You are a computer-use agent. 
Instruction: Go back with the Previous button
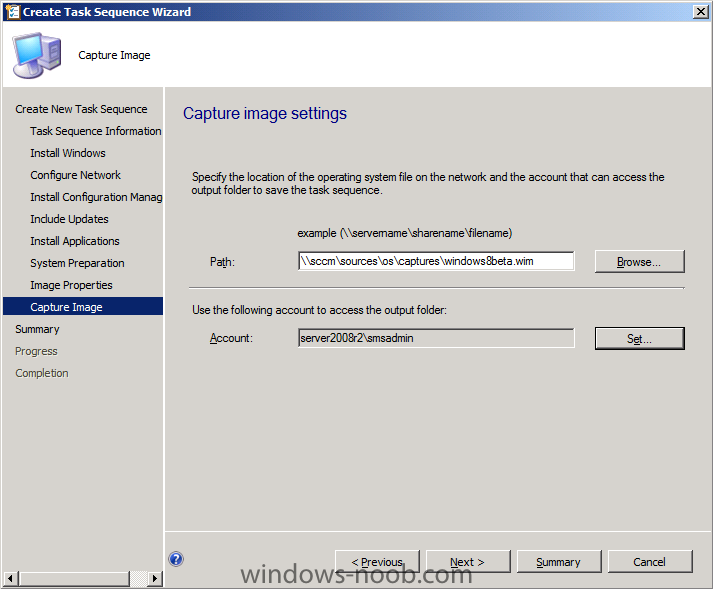[377, 562]
